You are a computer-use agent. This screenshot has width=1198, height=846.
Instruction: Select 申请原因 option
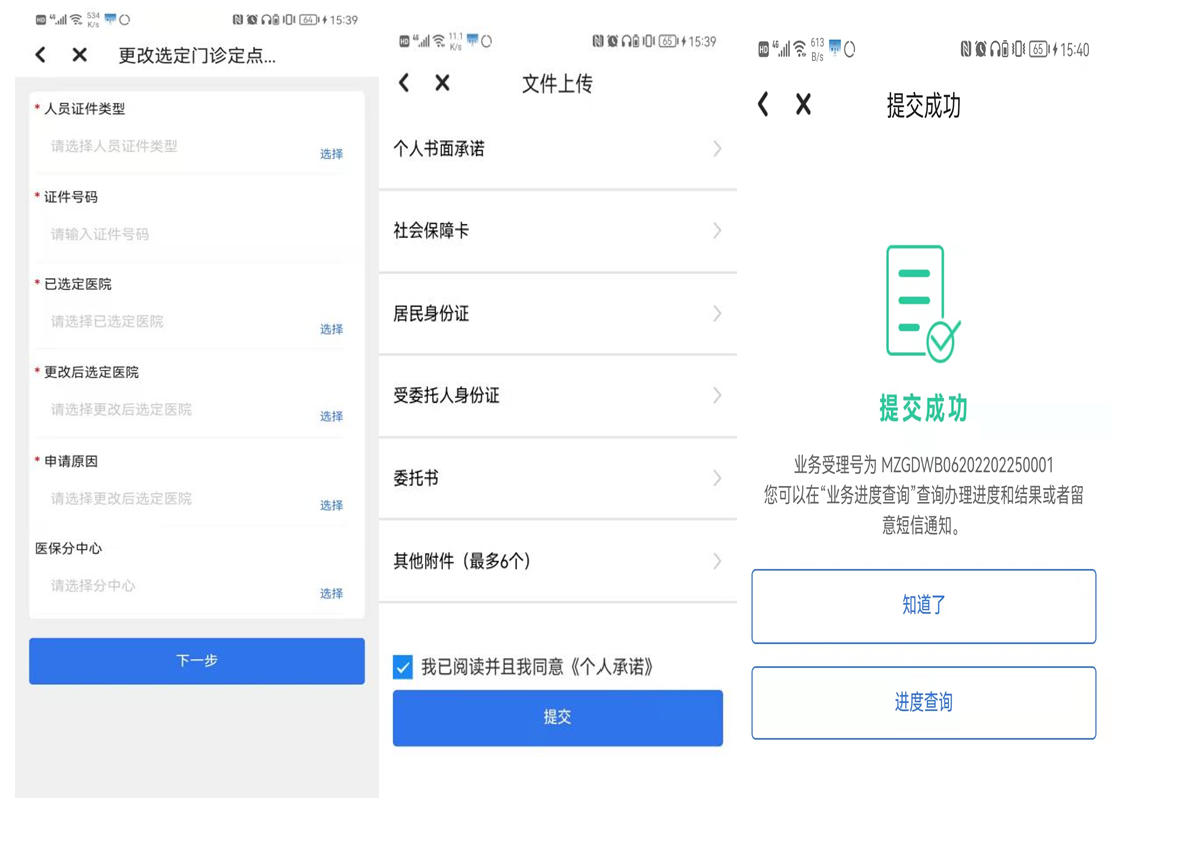(331, 505)
